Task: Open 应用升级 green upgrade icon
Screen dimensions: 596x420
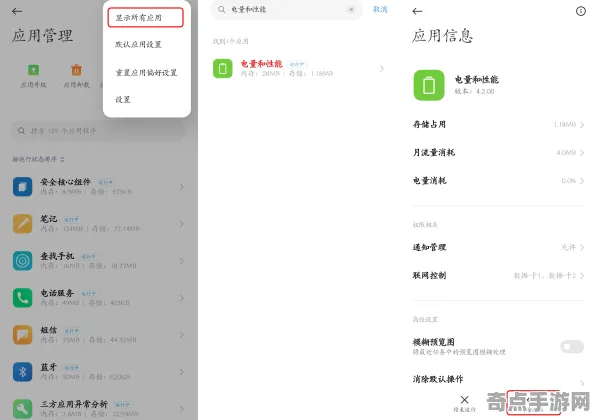Action: coord(33,70)
